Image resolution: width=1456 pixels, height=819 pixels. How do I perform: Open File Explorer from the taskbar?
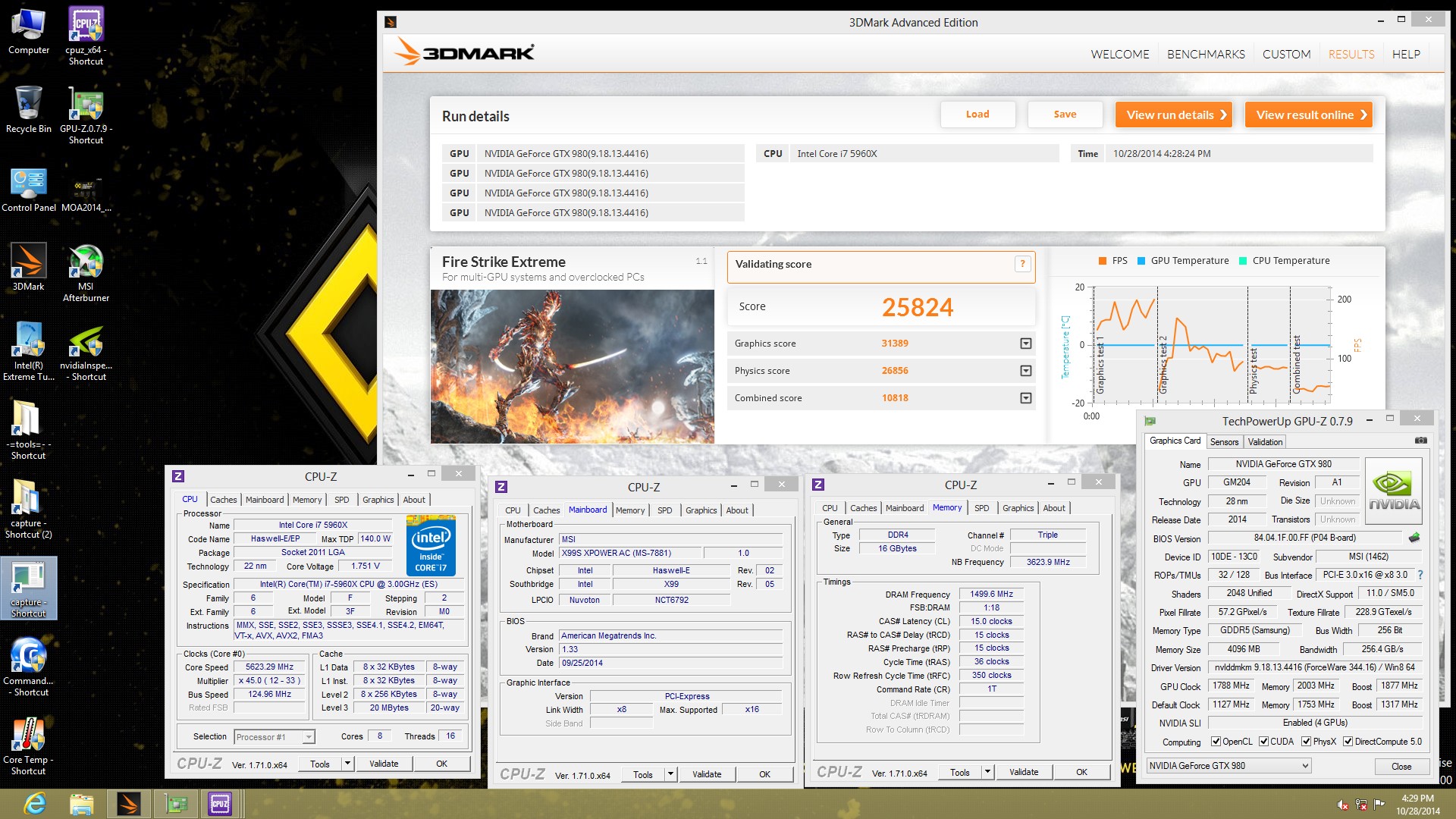point(81,804)
